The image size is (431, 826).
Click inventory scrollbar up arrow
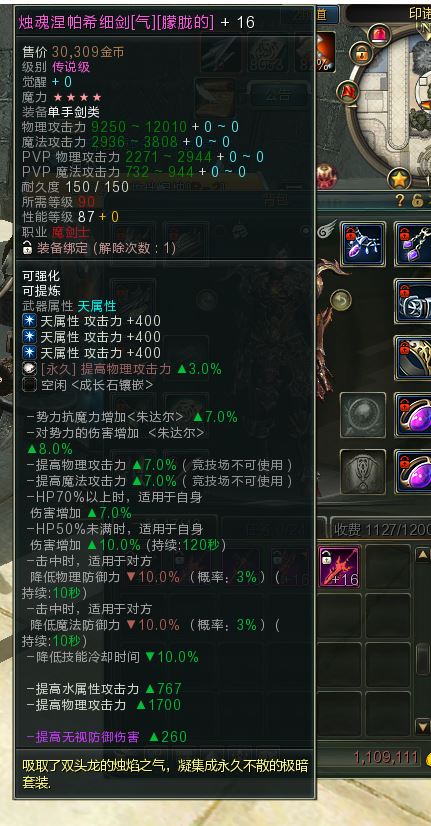pyautogui.click(x=423, y=554)
